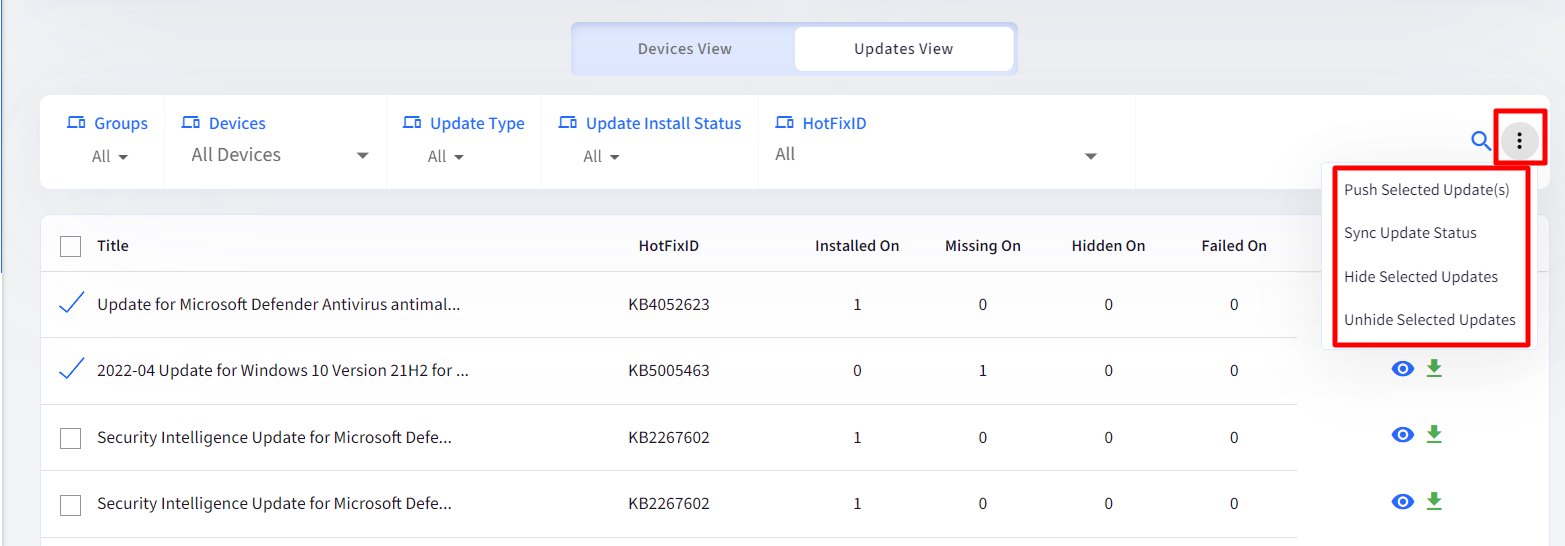
Task: Click eye icon for KB5005463 update row
Action: [x=1403, y=369]
